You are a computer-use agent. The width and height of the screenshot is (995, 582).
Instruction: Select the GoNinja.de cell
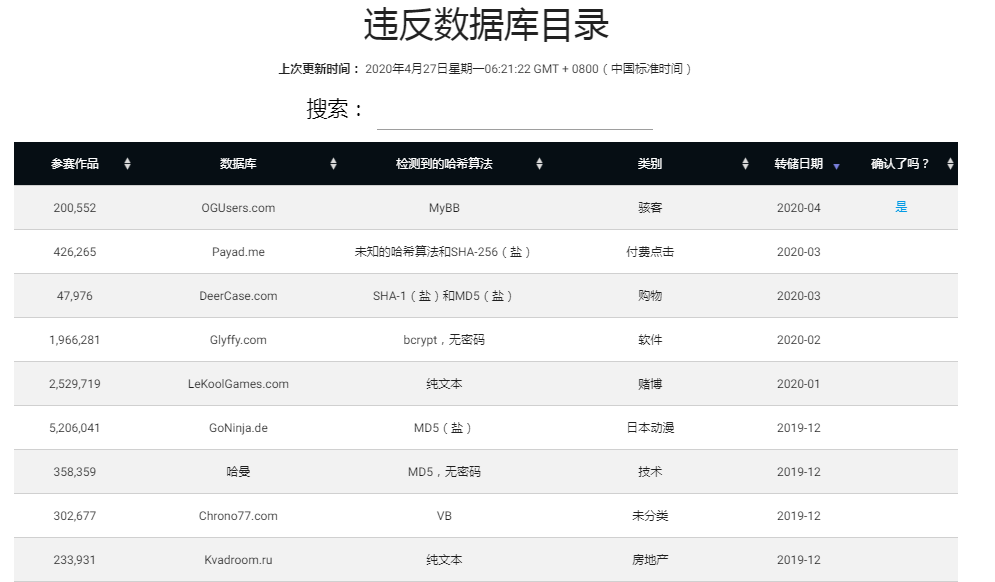coord(238,428)
